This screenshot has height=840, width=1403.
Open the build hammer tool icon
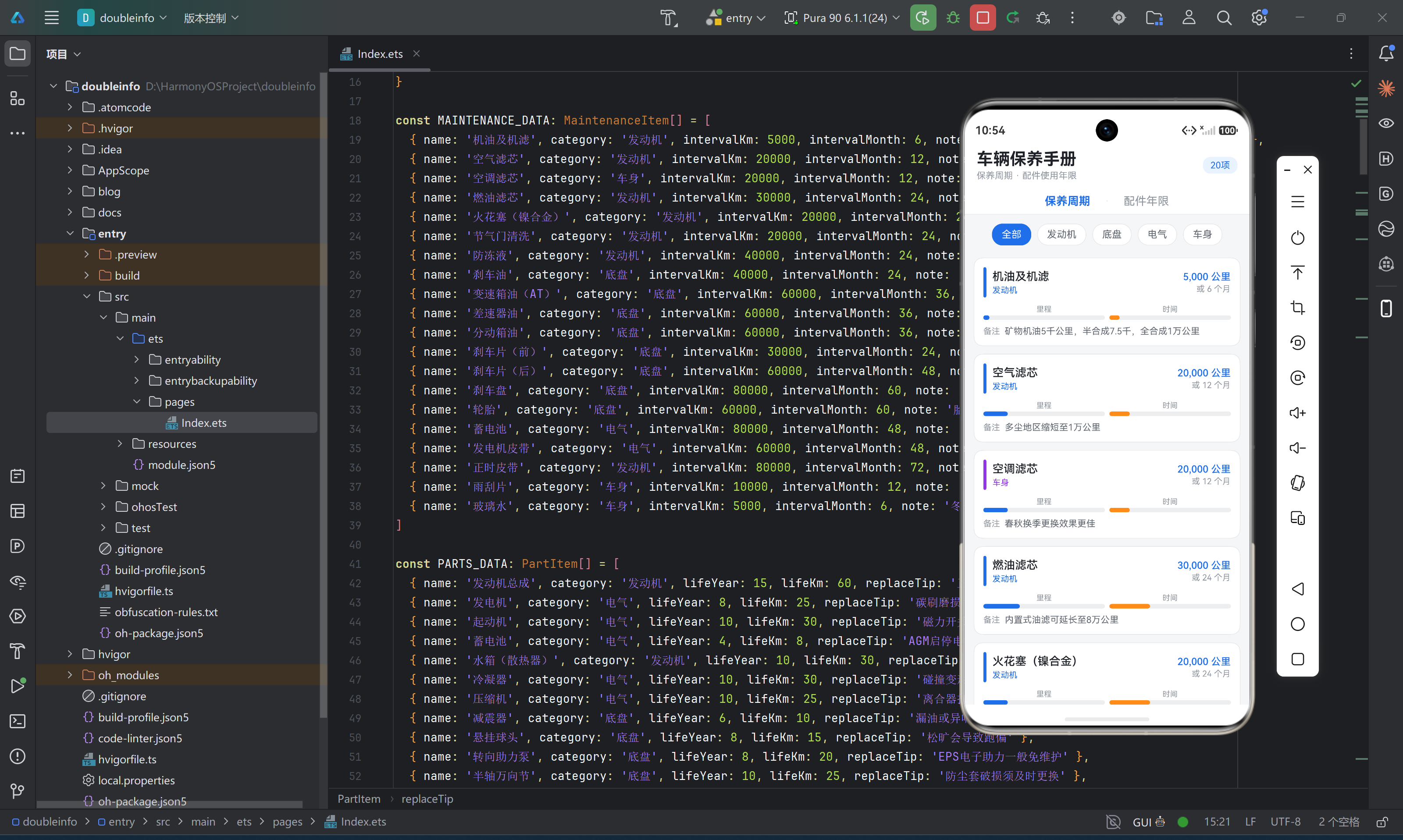[669, 18]
